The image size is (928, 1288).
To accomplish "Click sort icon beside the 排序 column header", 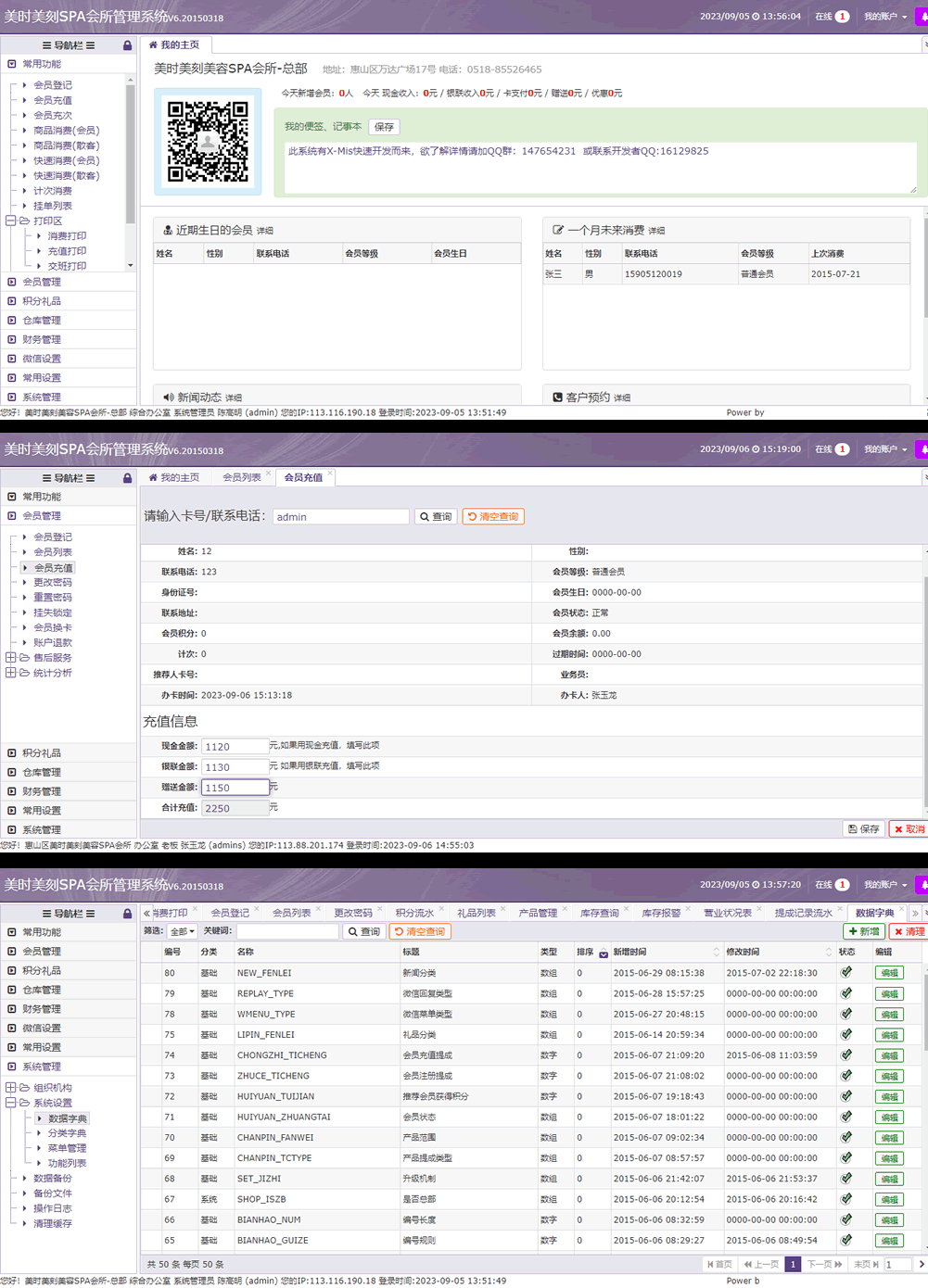I will (604, 953).
